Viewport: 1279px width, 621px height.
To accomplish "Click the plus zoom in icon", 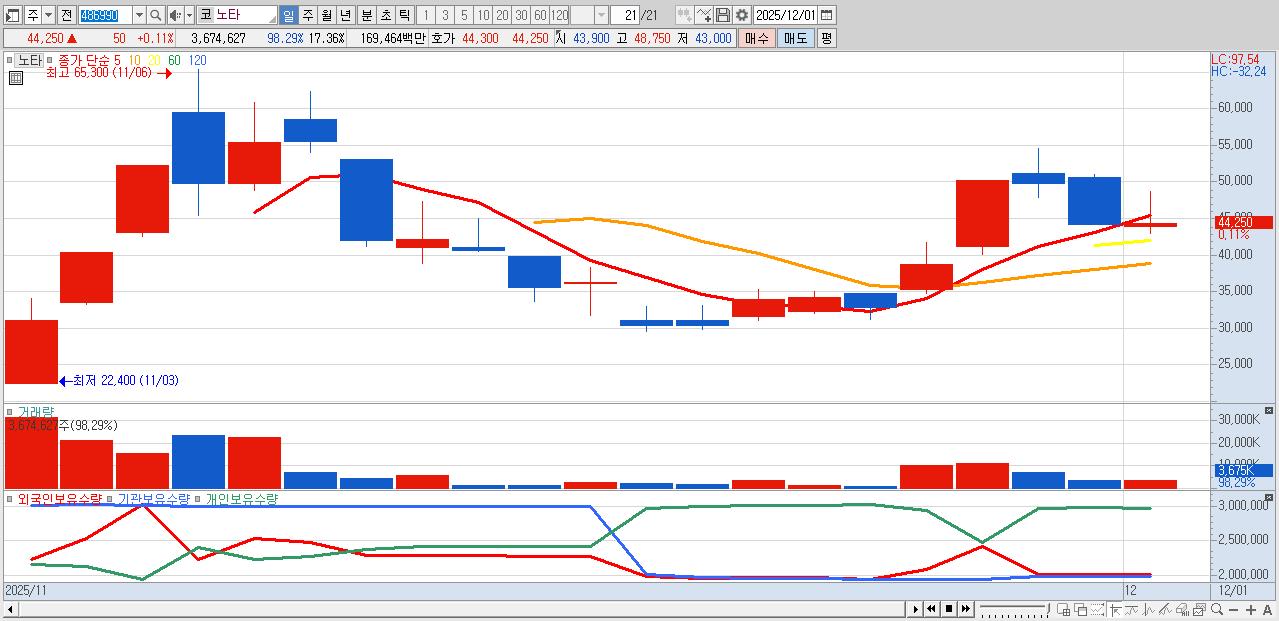I will pos(1250,609).
